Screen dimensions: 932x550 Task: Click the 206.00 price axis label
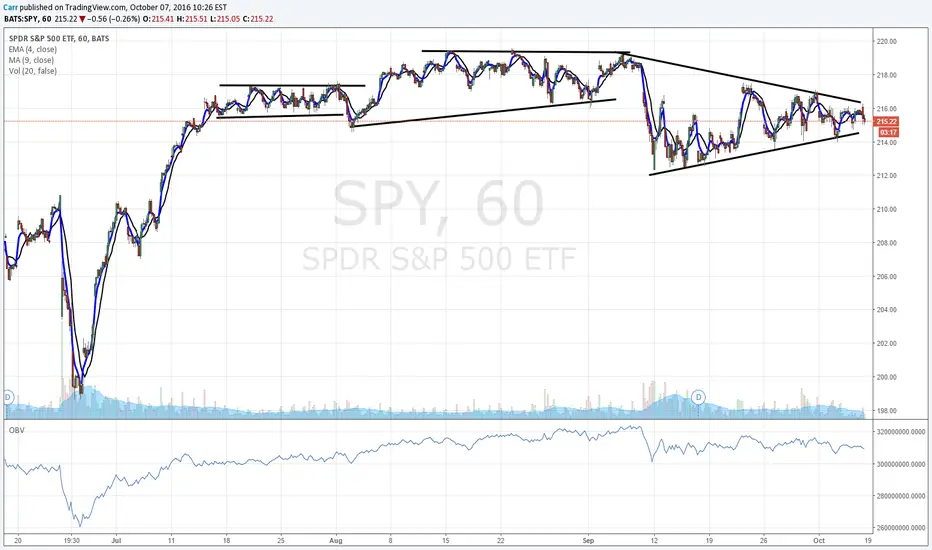(x=886, y=276)
